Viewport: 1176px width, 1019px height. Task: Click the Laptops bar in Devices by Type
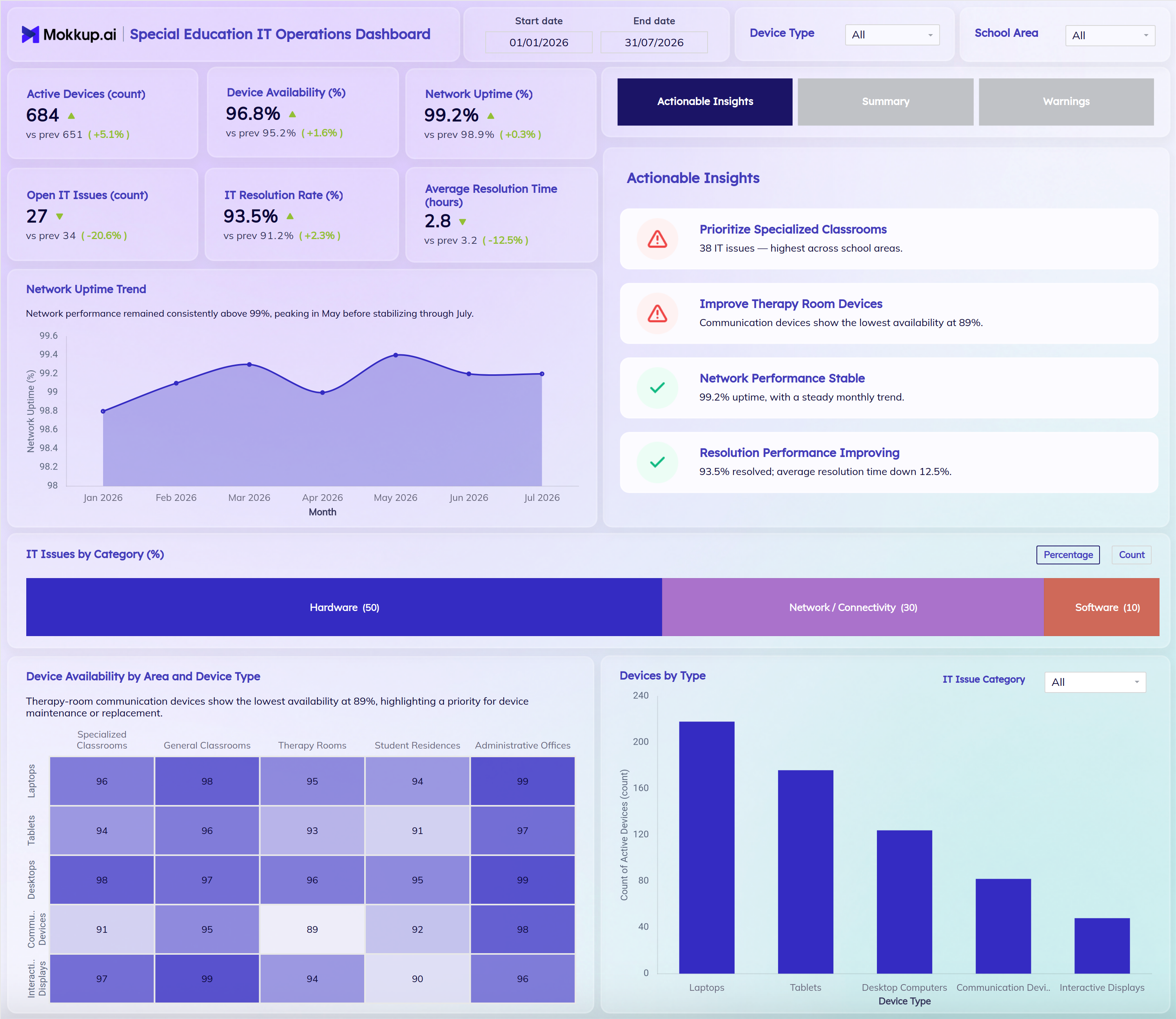point(707,848)
